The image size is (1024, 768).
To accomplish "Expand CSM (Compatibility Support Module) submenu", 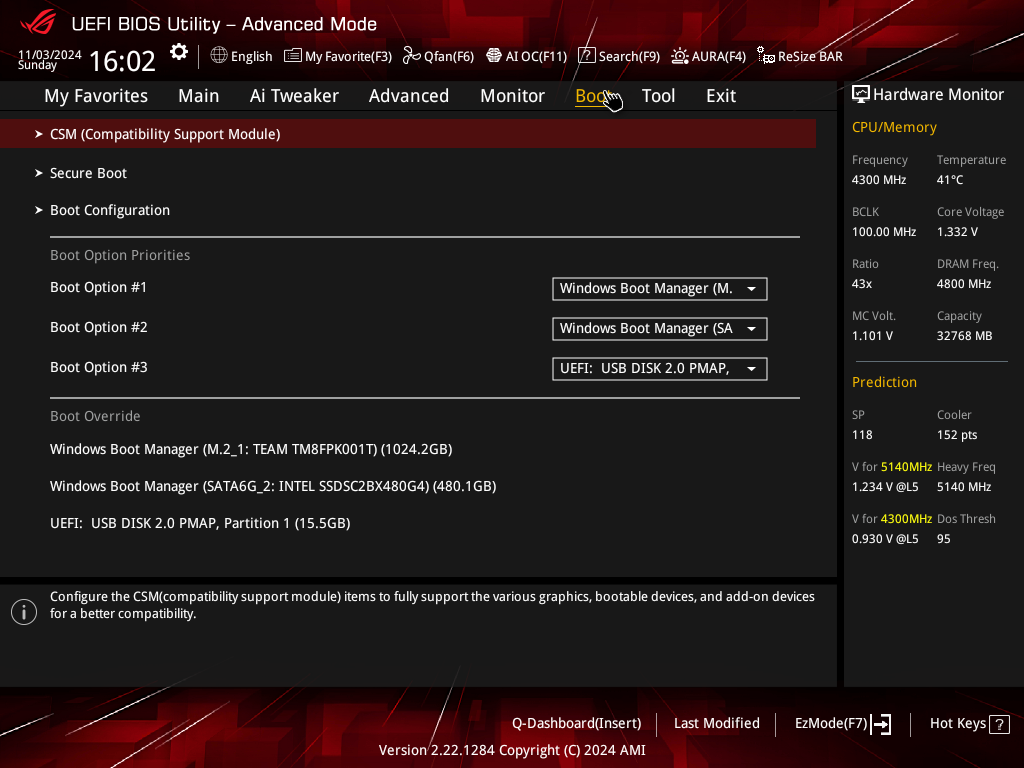I will click(408, 134).
